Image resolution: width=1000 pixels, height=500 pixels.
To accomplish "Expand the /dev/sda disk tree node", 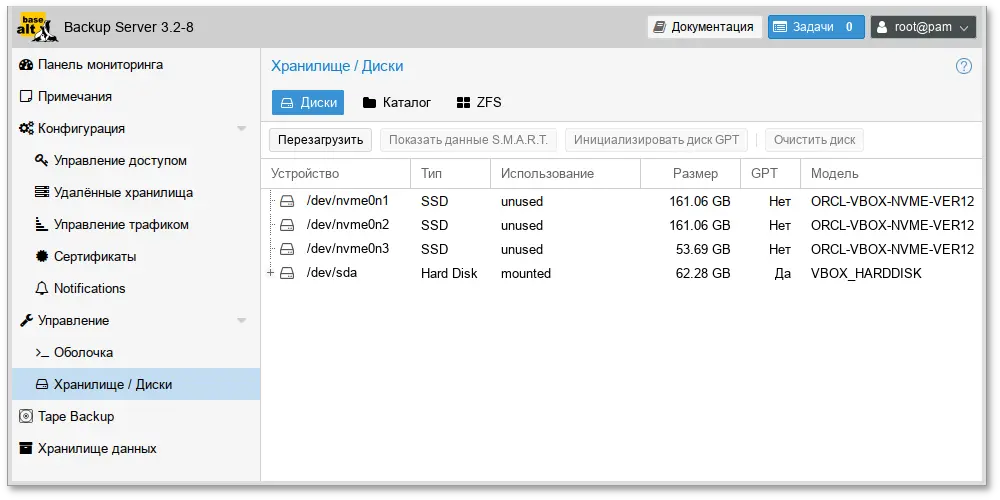I will click(271, 273).
